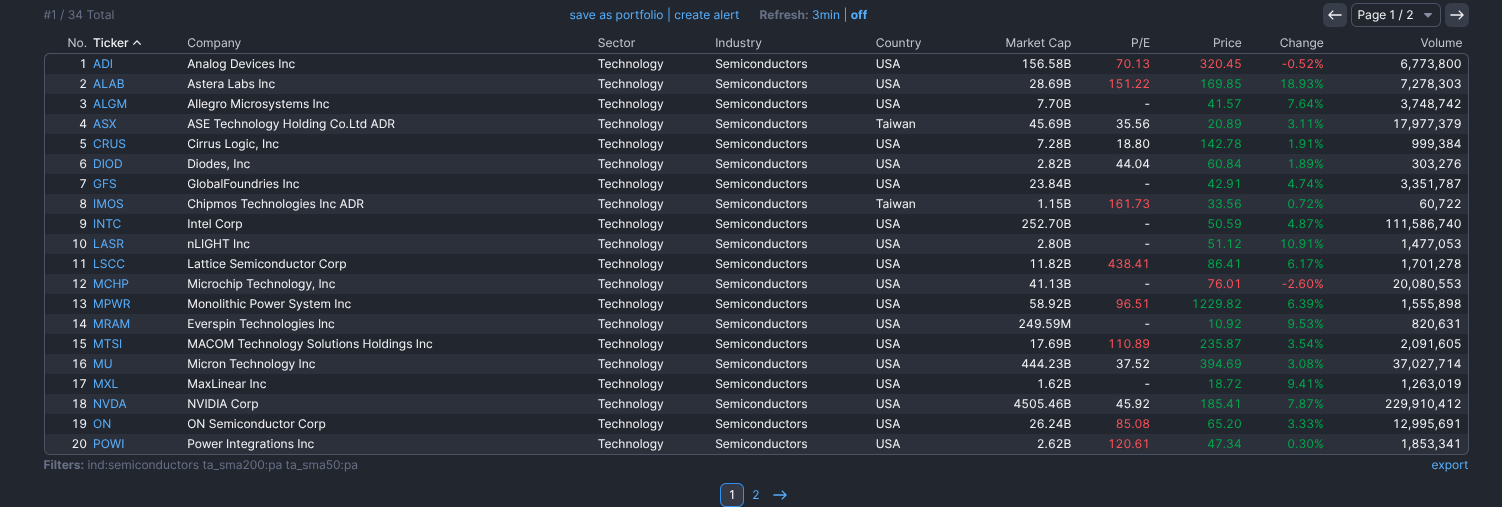
Task: Go to next page using top right arrow
Action: [x=1457, y=15]
